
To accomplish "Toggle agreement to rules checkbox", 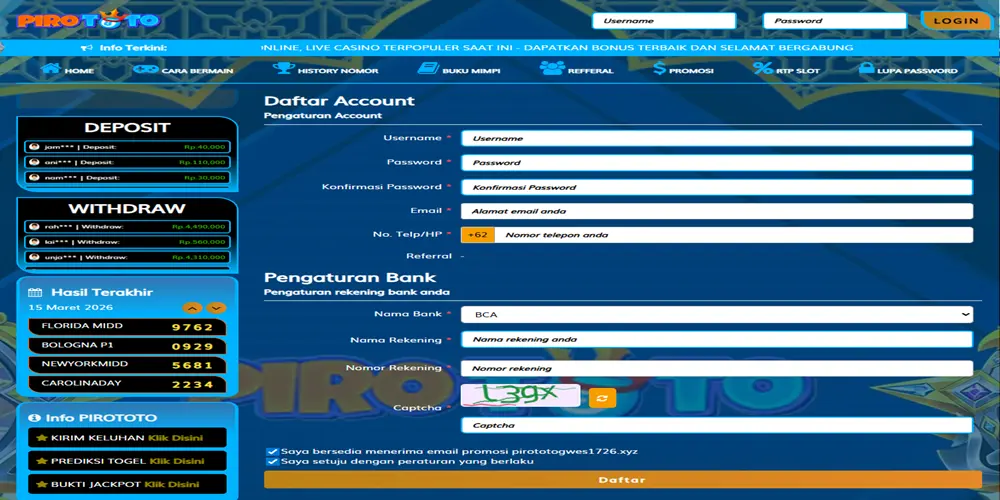I will tap(273, 462).
